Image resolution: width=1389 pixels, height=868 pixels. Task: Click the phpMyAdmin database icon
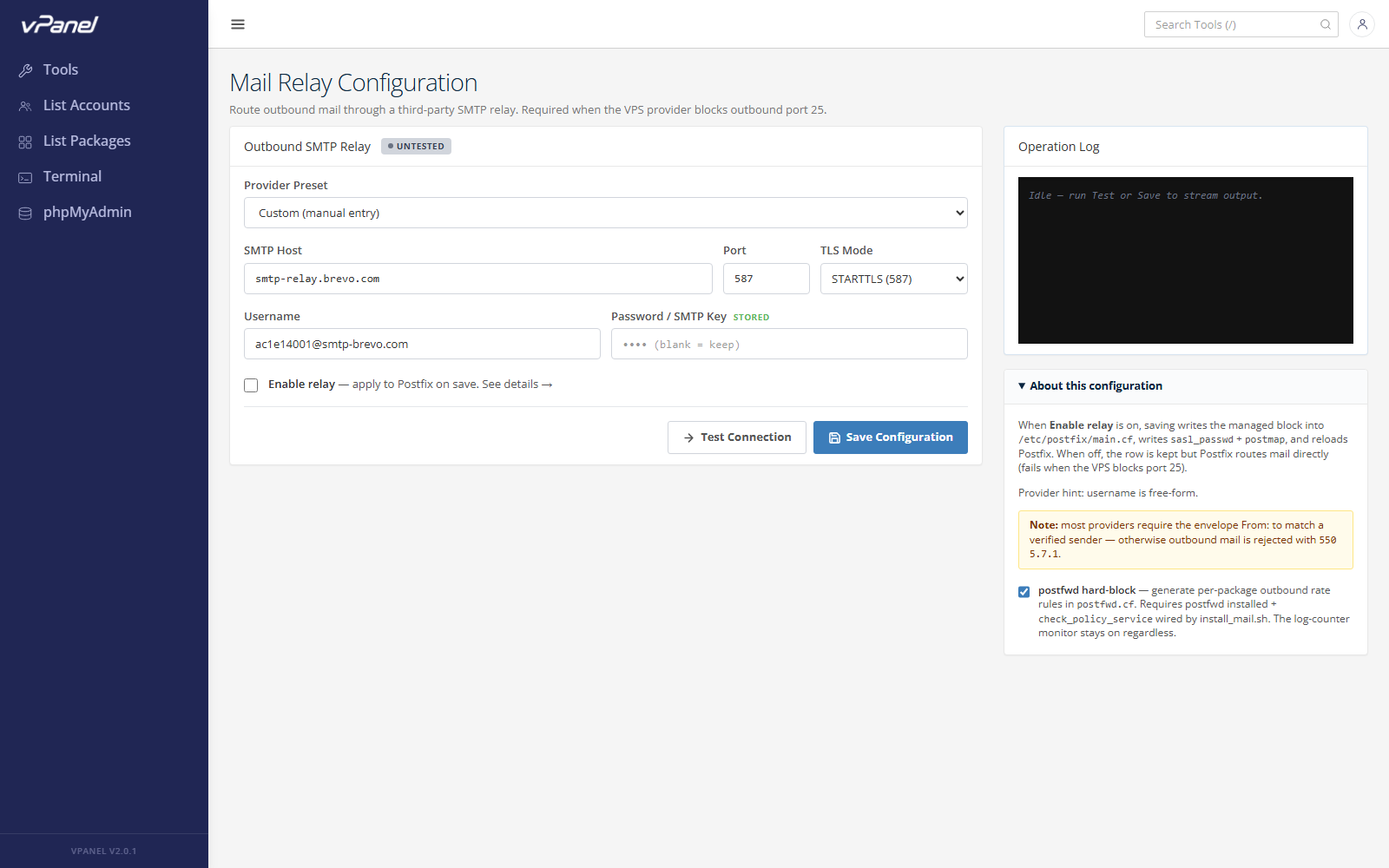[25, 213]
